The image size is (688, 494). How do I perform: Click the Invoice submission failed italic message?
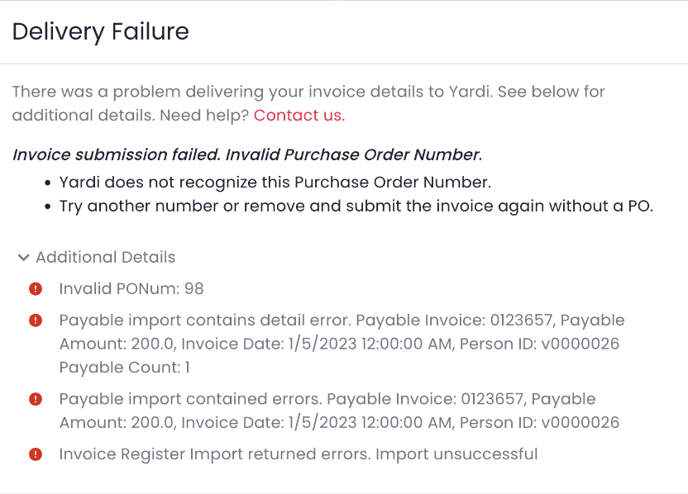point(247,155)
